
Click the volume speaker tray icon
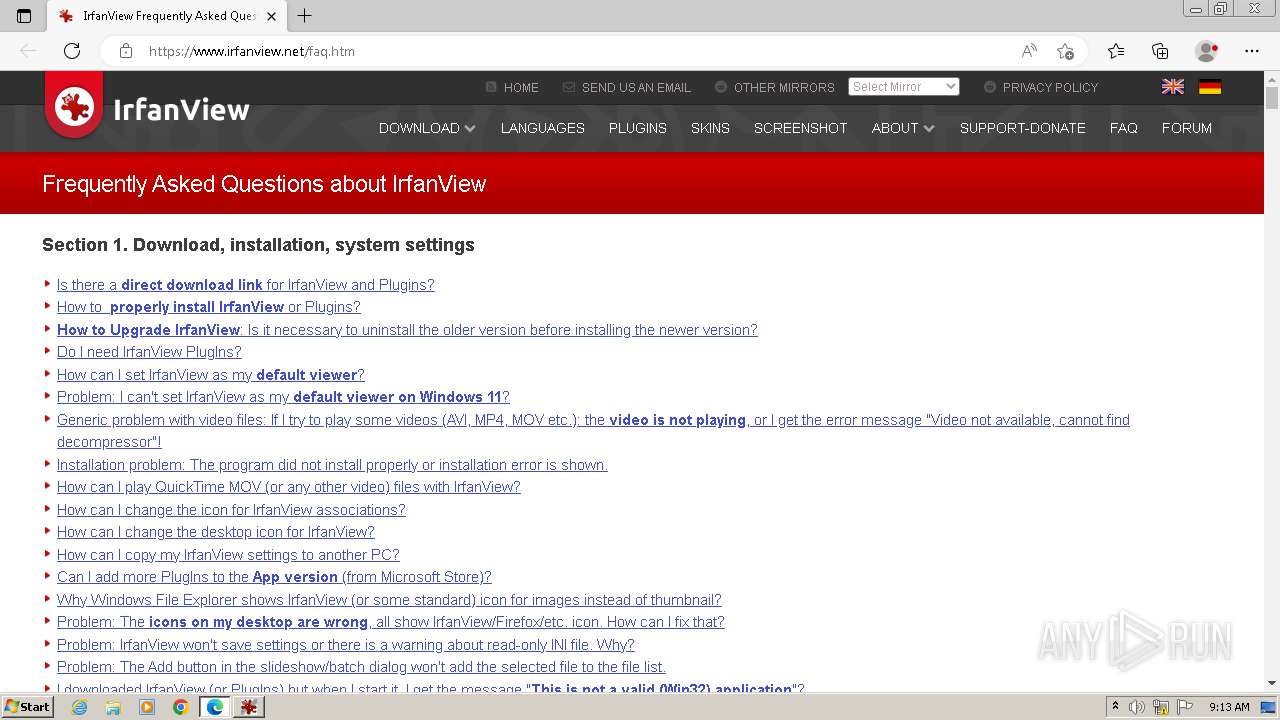(x=1137, y=707)
